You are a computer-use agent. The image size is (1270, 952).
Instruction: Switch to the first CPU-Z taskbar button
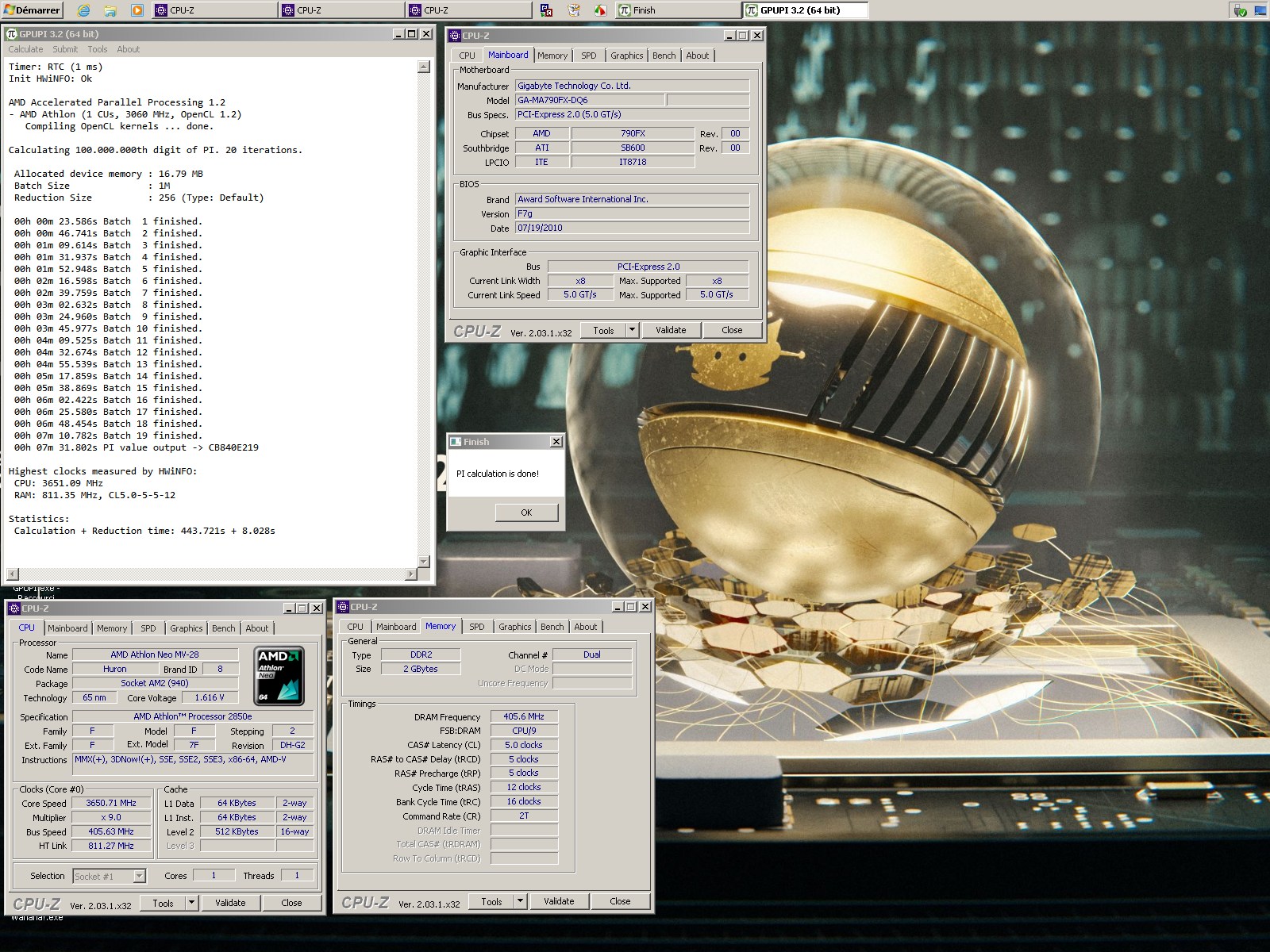(x=214, y=10)
